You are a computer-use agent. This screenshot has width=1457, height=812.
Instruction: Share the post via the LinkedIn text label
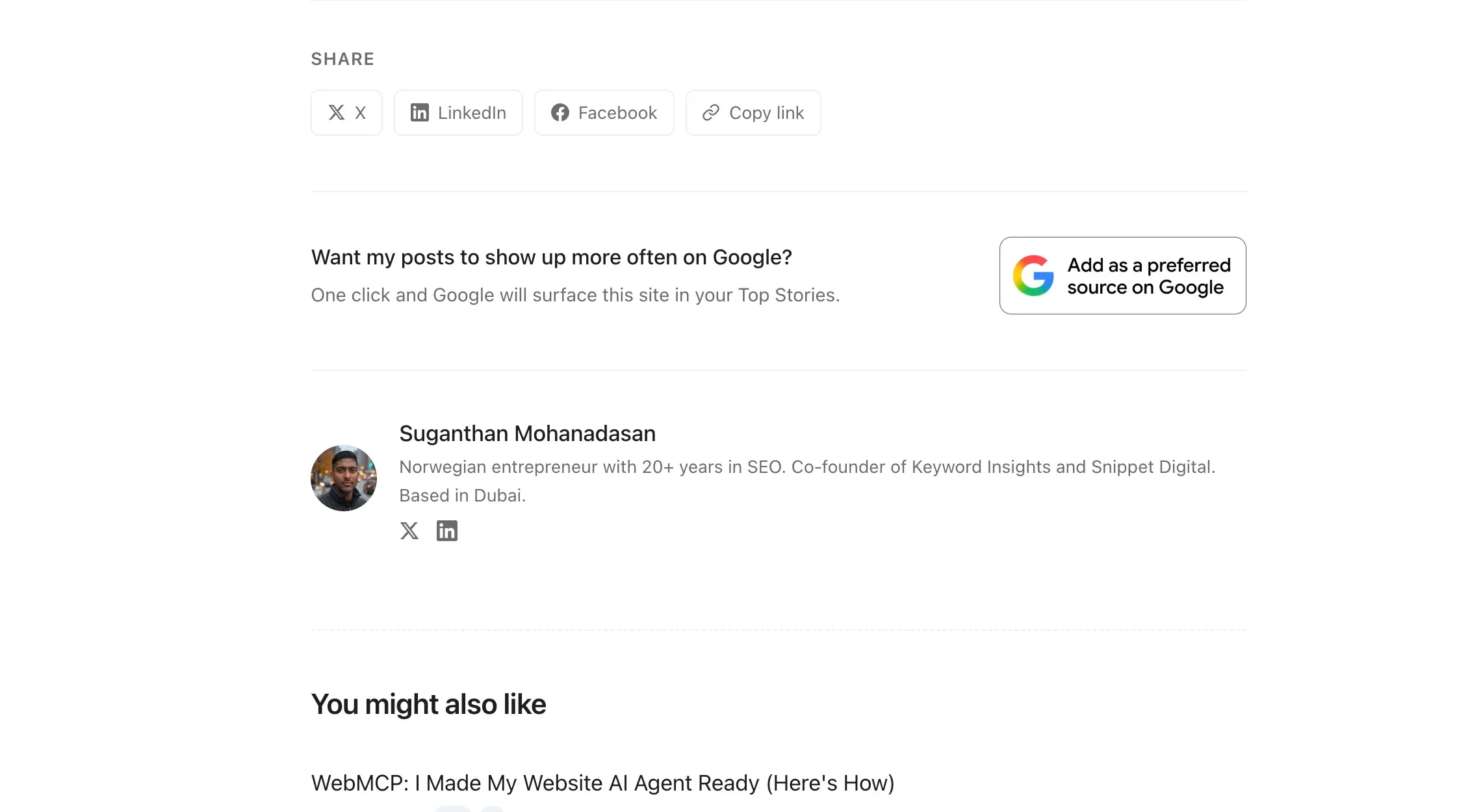tap(472, 112)
